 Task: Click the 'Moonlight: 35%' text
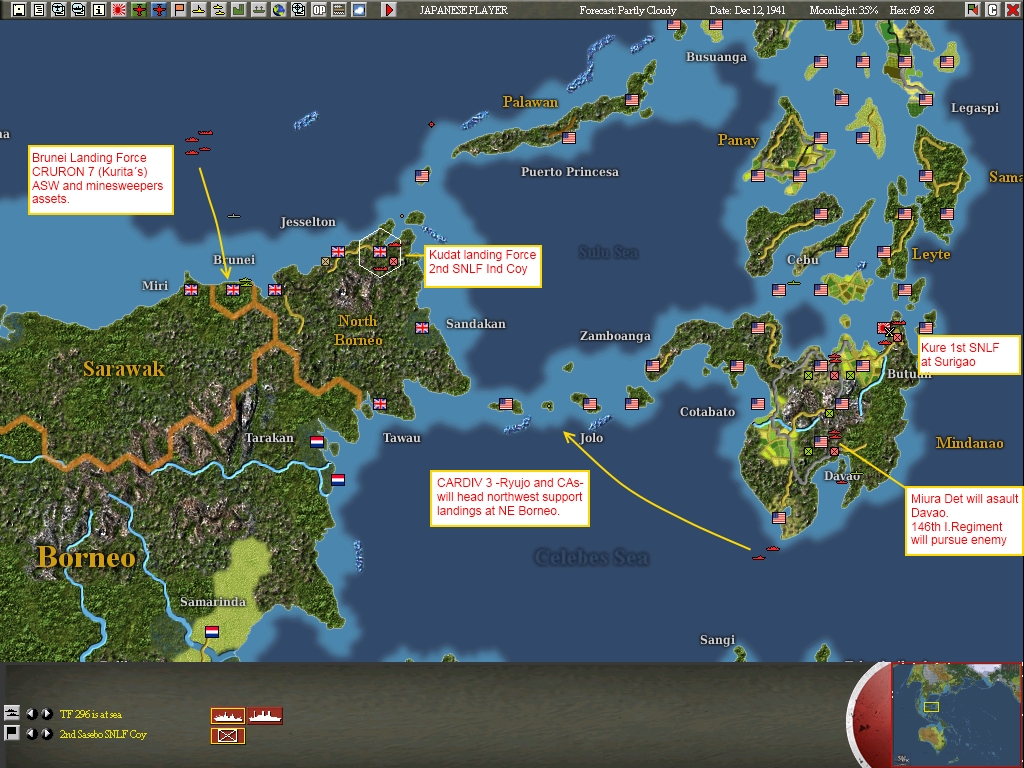click(844, 10)
